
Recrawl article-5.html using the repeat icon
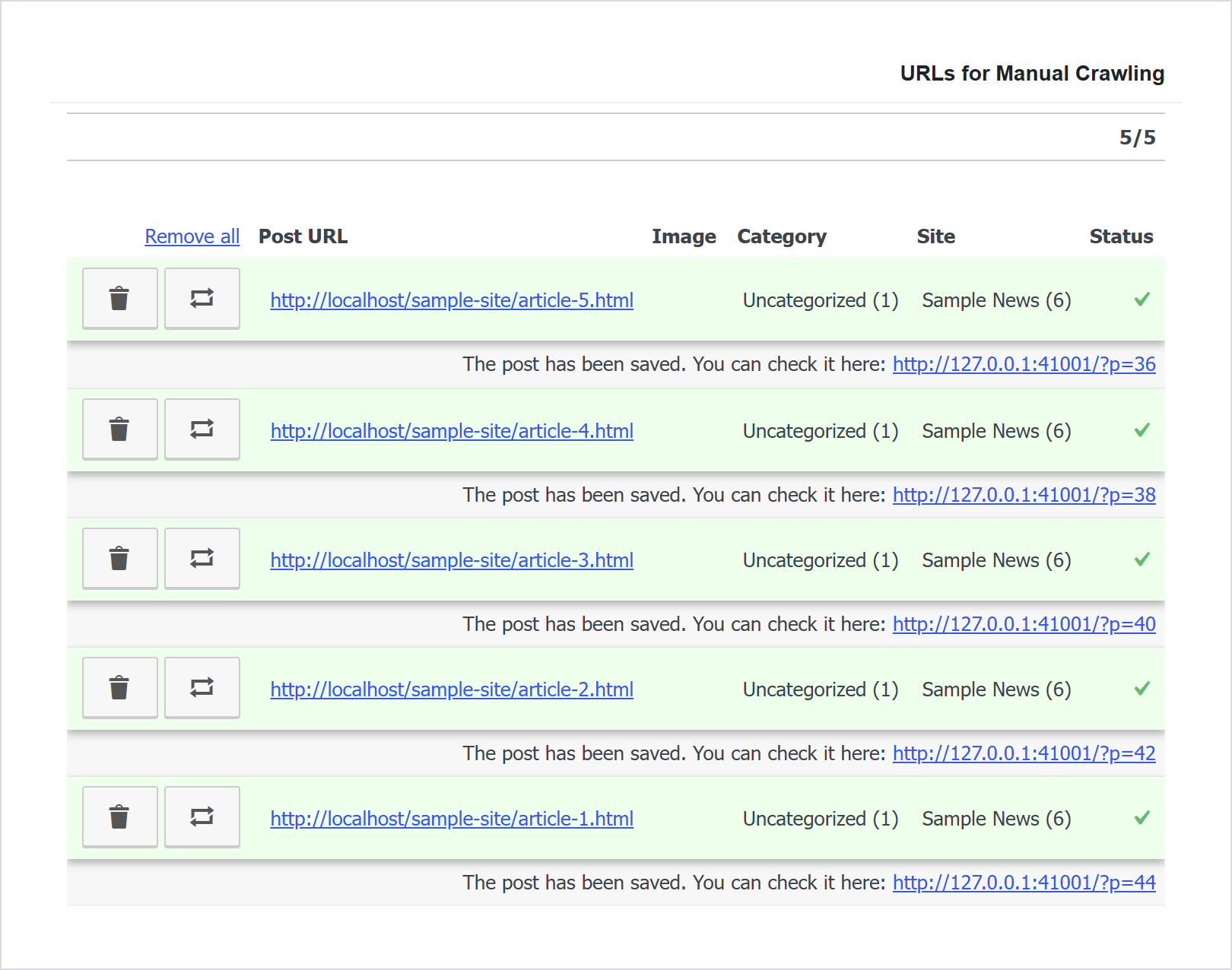tap(202, 298)
